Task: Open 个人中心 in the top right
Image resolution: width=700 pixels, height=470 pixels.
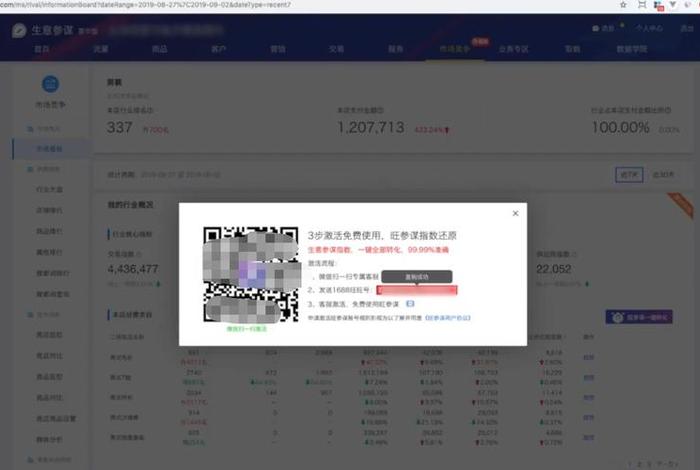Action: coord(648,29)
